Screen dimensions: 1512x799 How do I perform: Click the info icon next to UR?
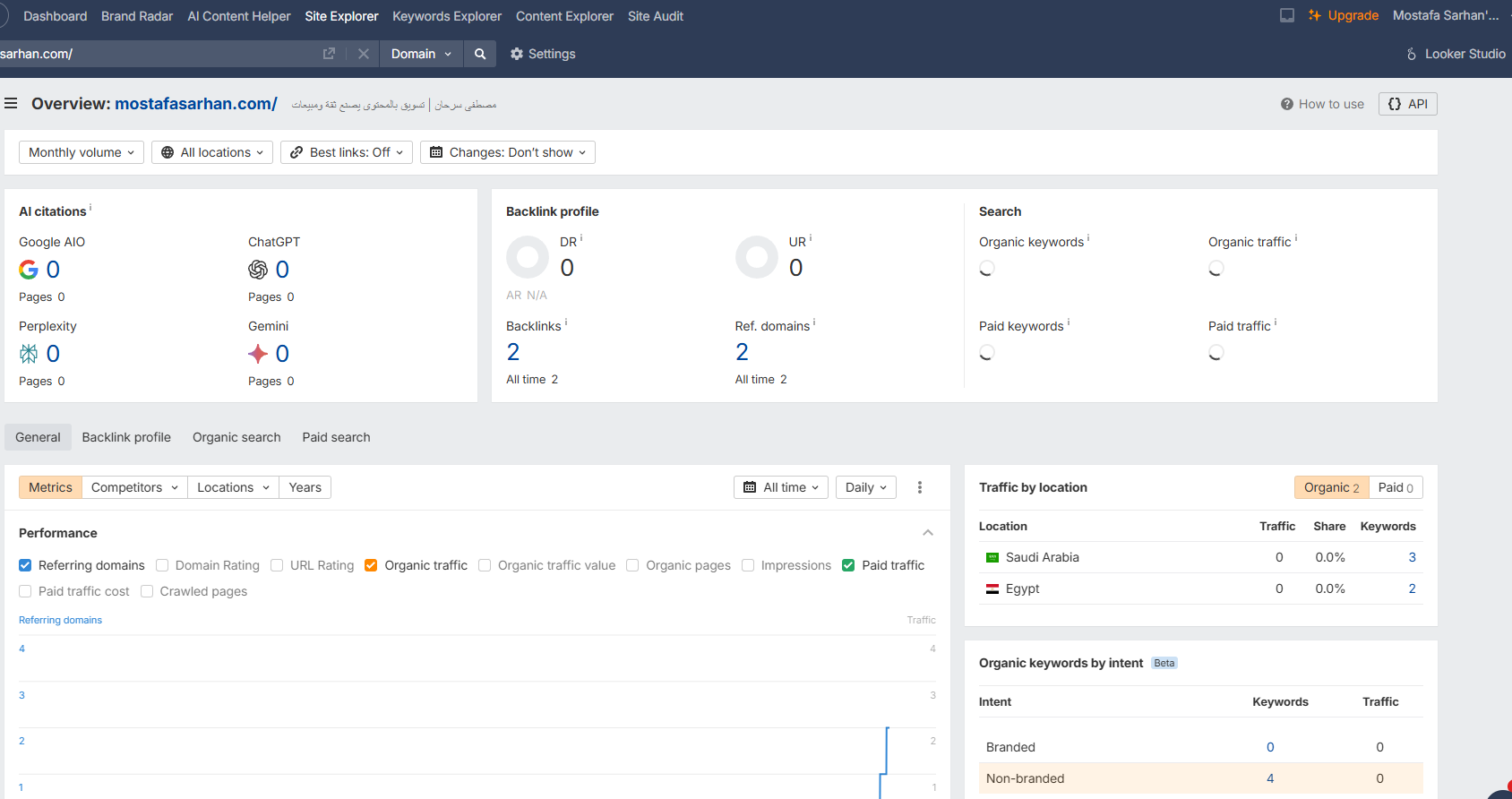[811, 238]
